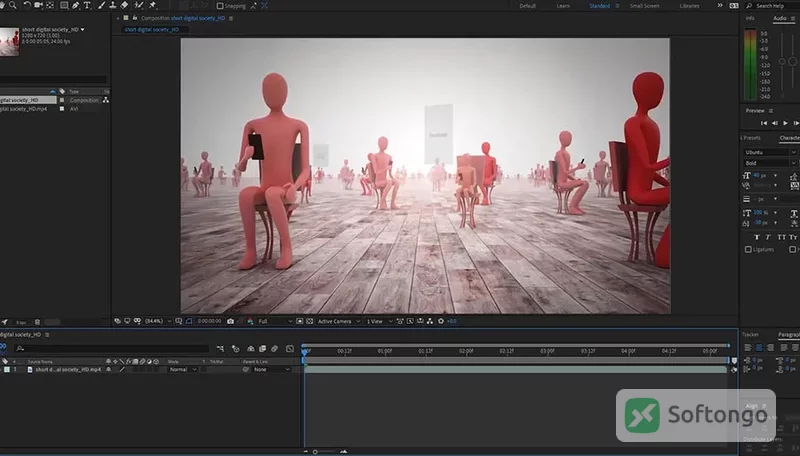Select the Pen tool
Screen dimensions: 800x456
pos(76,5)
